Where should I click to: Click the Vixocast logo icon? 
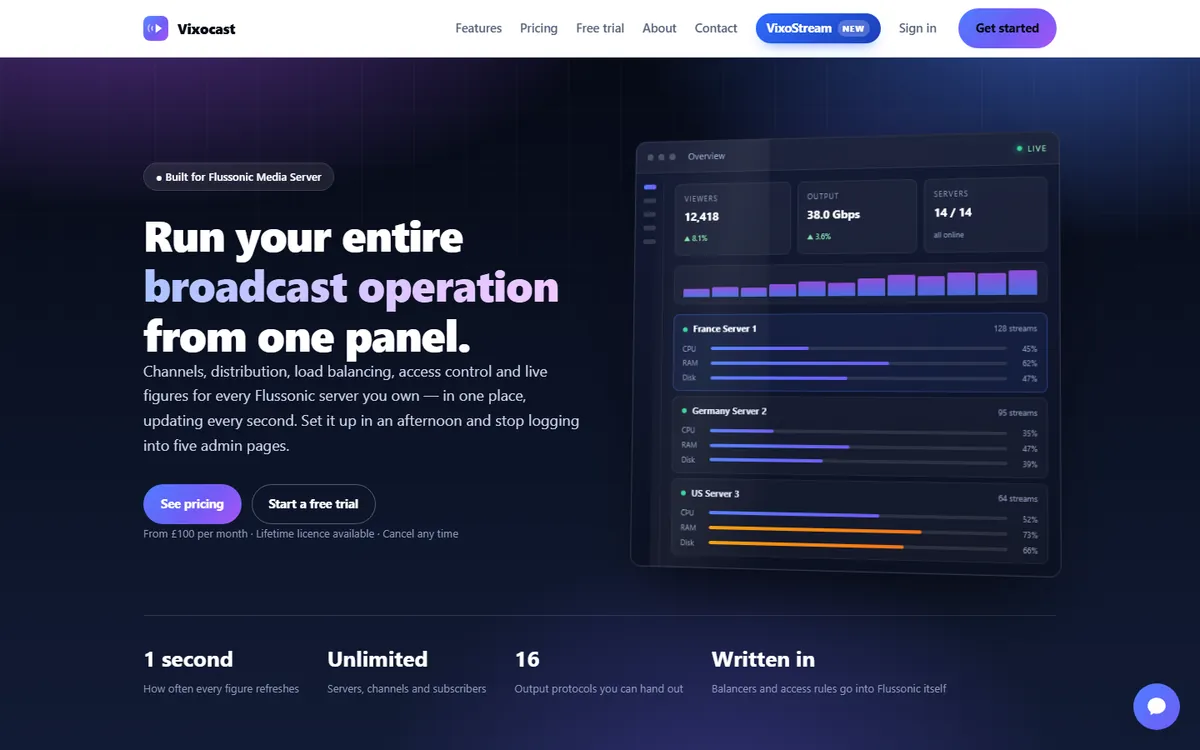[x=156, y=28]
